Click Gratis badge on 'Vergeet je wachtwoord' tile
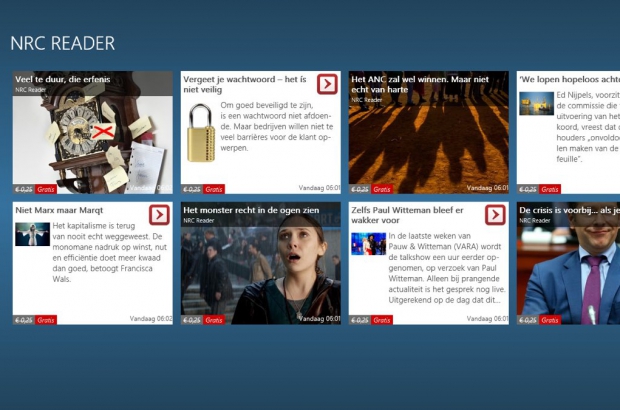This screenshot has width=620, height=410. pos(214,189)
